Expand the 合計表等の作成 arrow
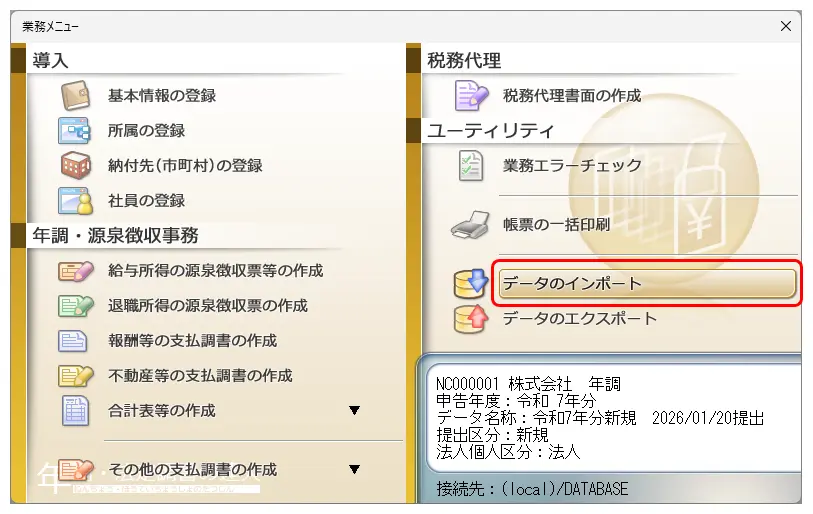The width and height of the screenshot is (813, 514). pos(354,411)
